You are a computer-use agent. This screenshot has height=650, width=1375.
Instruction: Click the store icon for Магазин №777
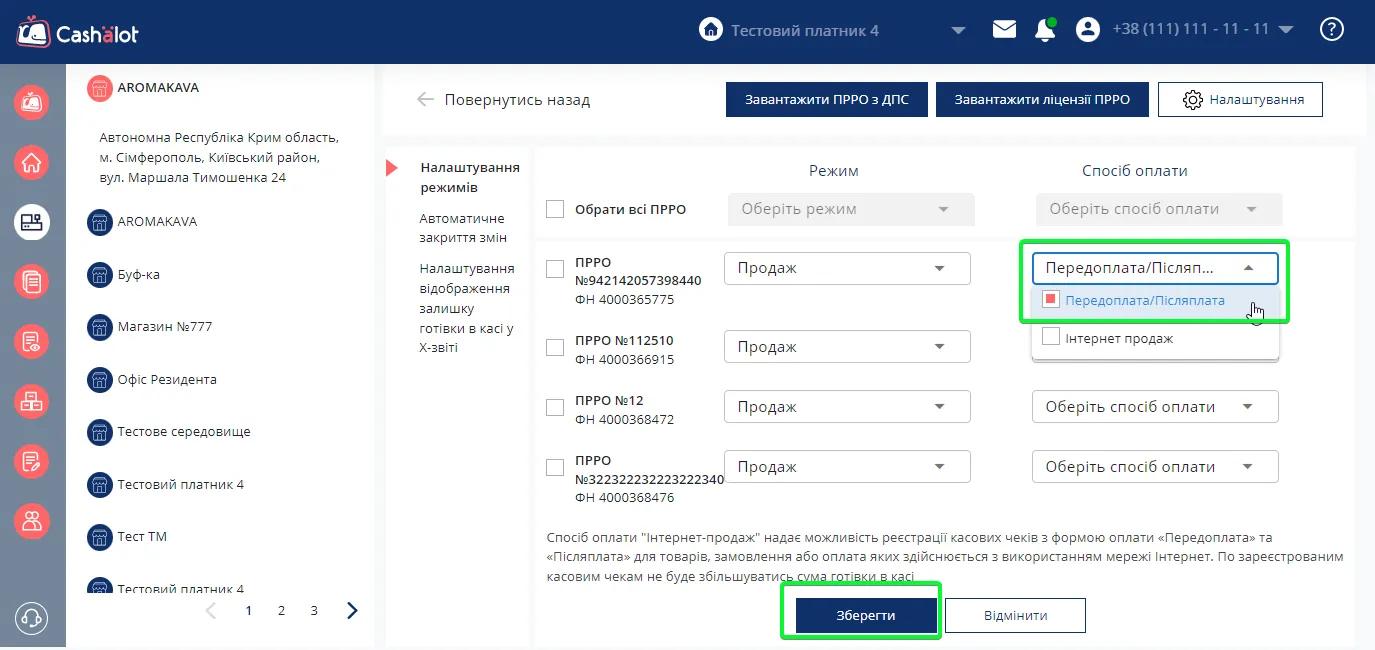coord(99,327)
